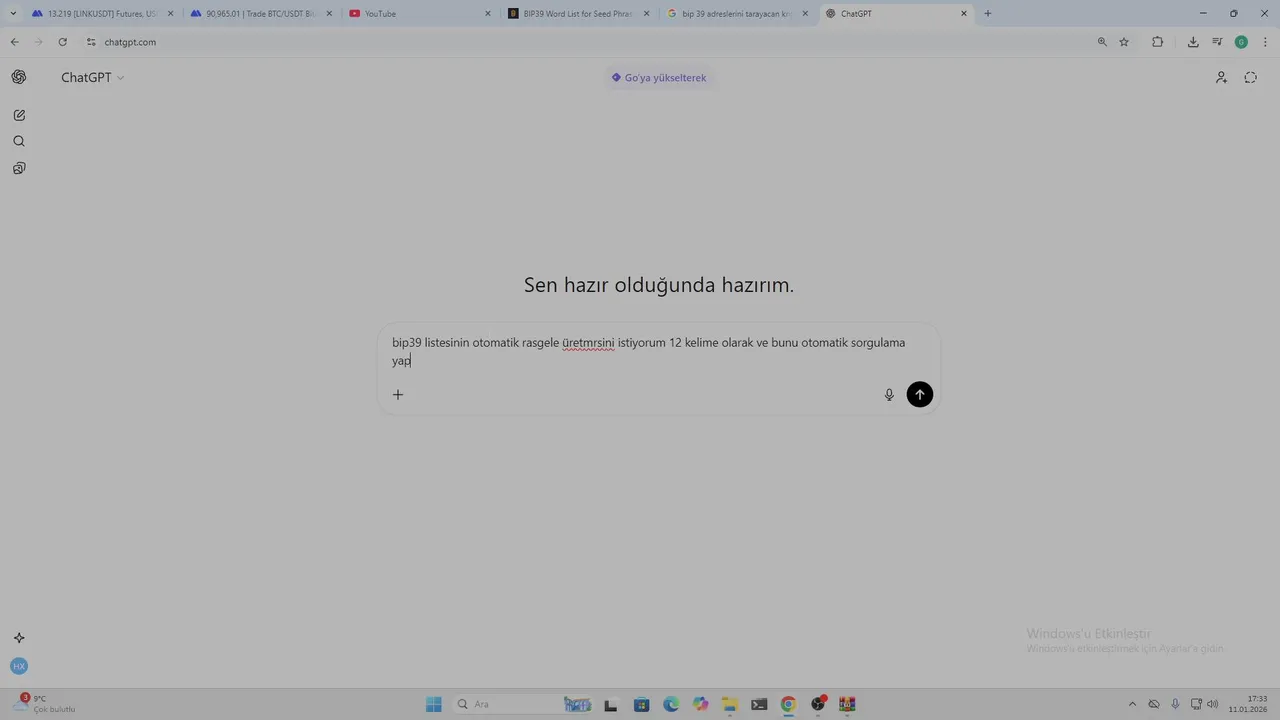Send the typed prompt with the arrow button
1280x720 pixels.
[x=920, y=394]
